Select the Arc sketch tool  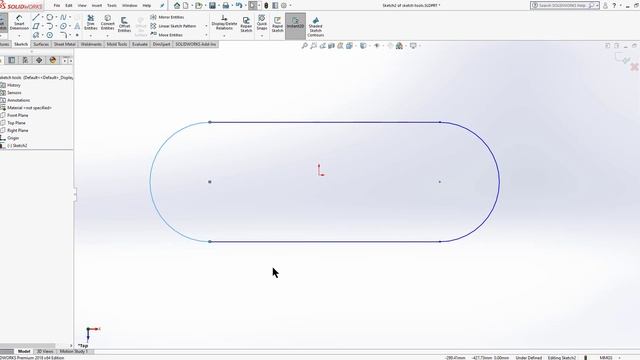point(49,26)
